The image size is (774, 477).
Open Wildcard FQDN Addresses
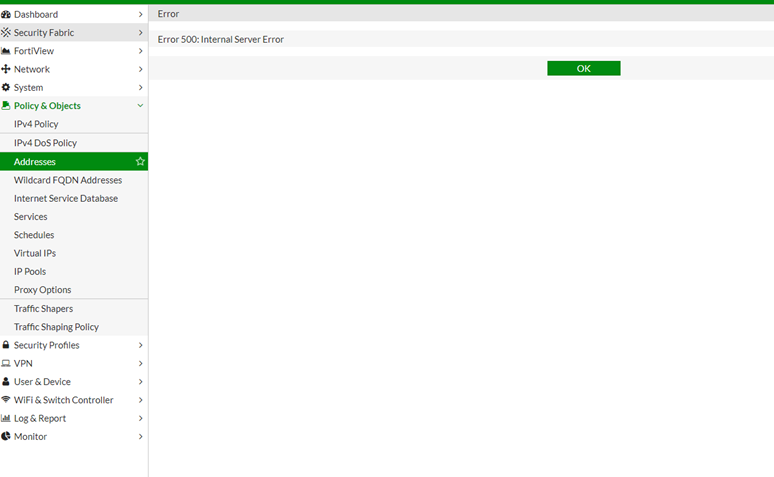(68, 180)
